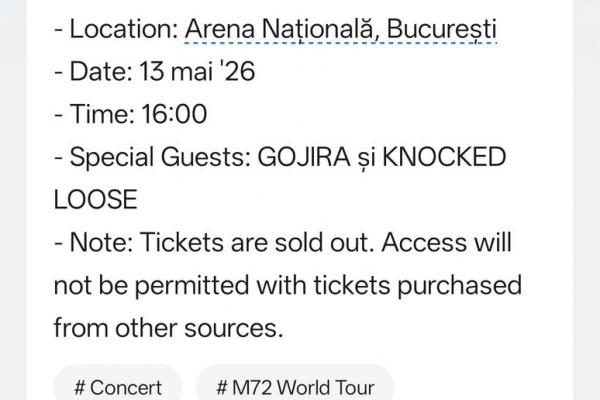The image size is (600, 400).
Task: Click the 'Tickets are sold out' sentence
Action: (257, 242)
